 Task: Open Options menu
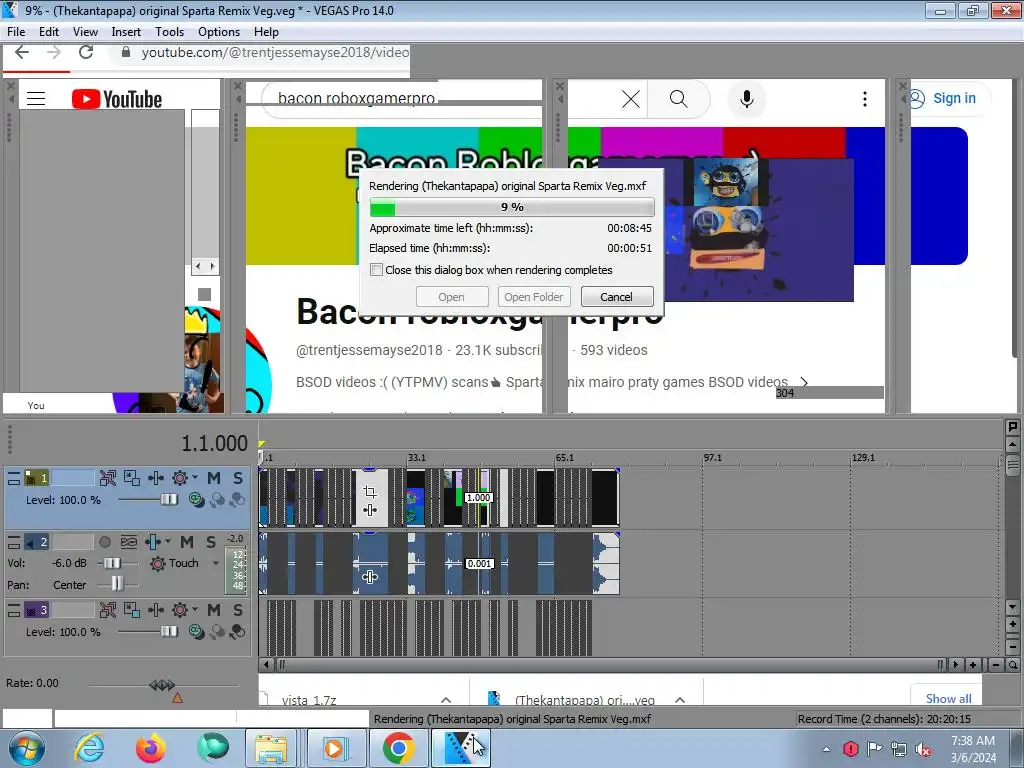[x=219, y=32]
